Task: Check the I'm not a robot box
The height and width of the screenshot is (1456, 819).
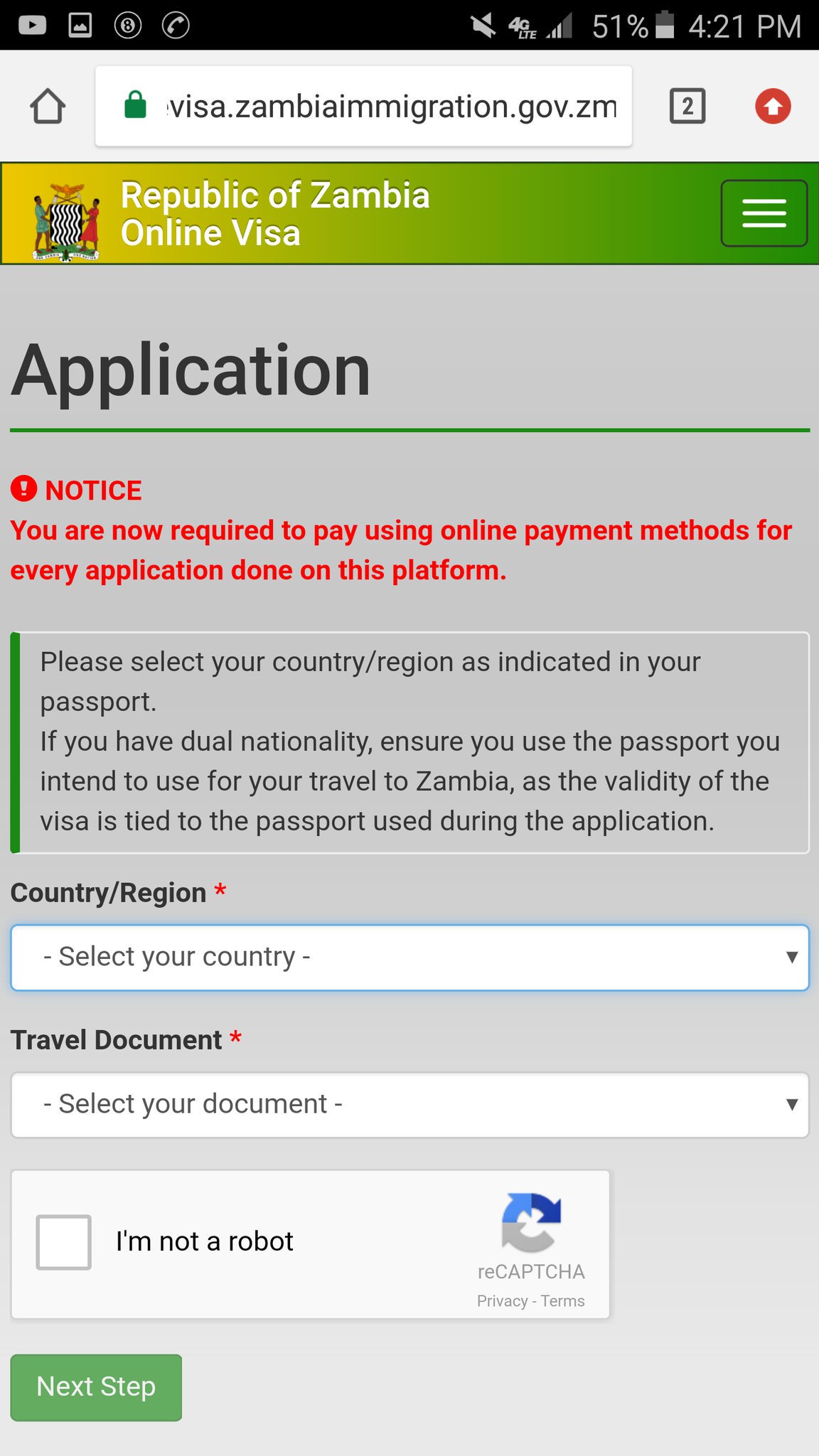Action: coord(64,1242)
